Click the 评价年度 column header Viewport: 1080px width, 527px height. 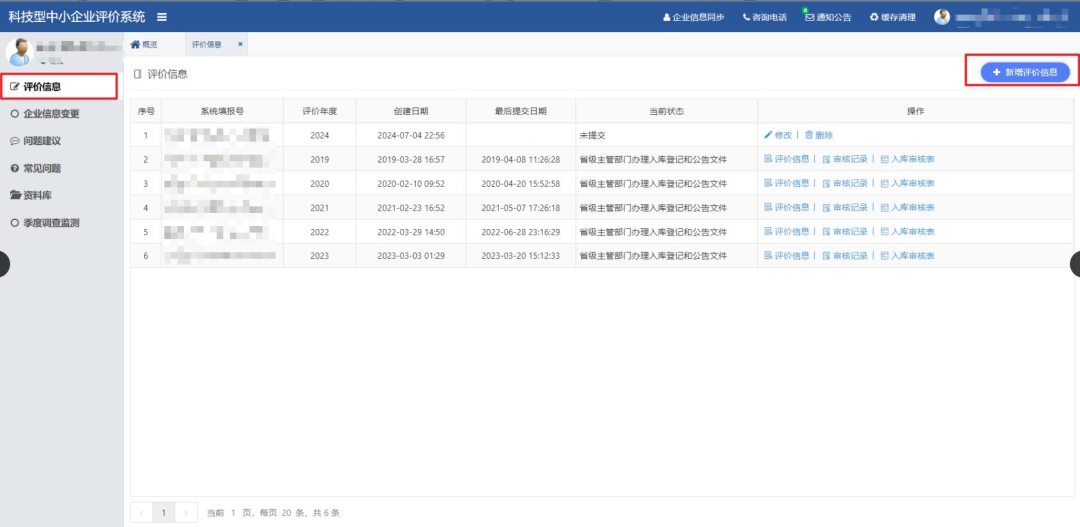[320, 111]
